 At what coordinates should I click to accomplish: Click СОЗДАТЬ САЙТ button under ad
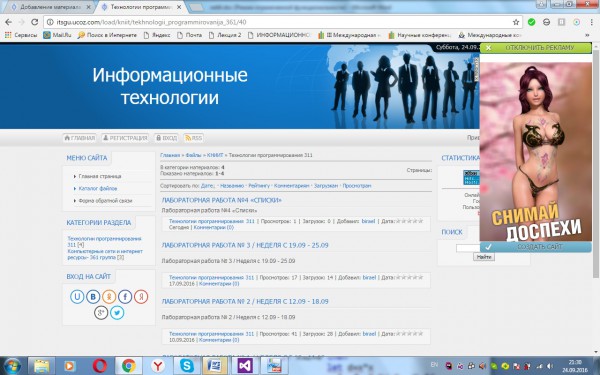coord(536,247)
